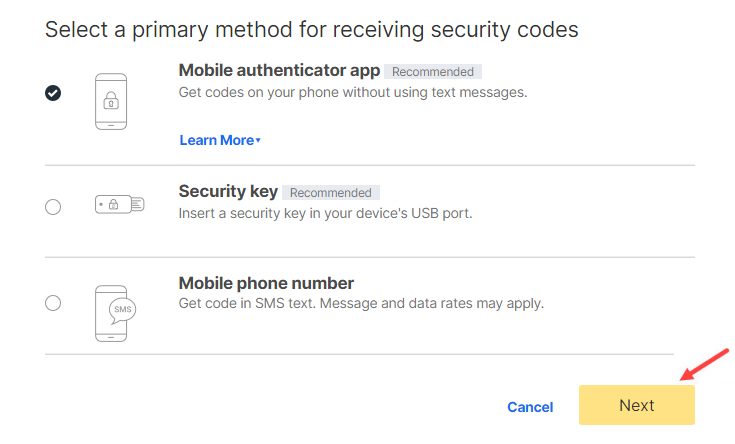Click the Mobile phone number heading
Image resolution: width=735 pixels, height=444 pixels.
coord(266,283)
